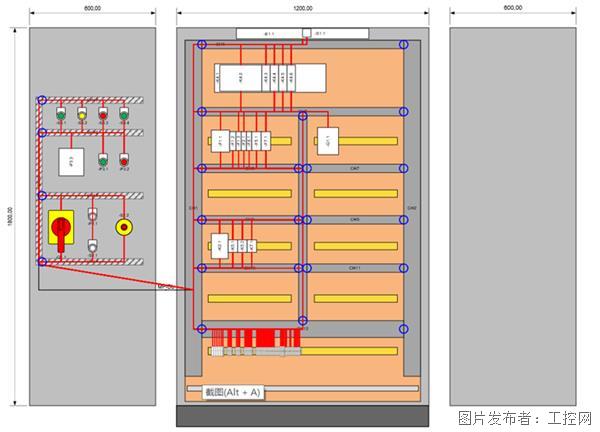Select the empty right-hand grey door panel

pyautogui.click(x=512, y=215)
